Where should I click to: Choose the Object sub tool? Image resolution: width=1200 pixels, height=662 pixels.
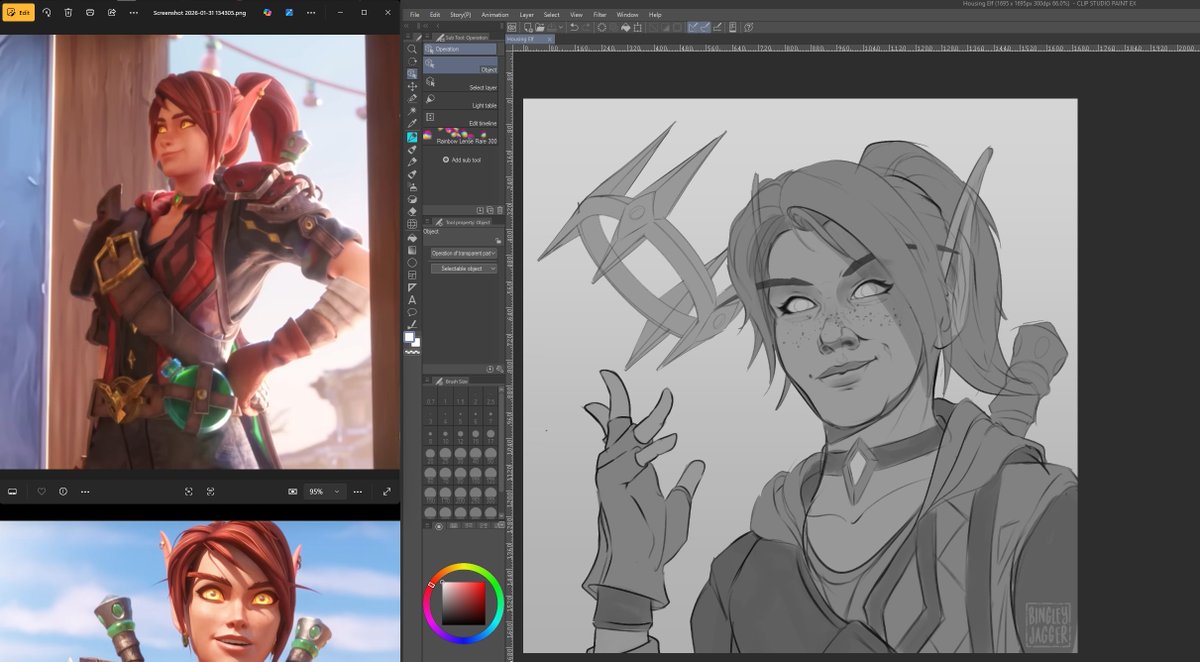click(x=461, y=65)
